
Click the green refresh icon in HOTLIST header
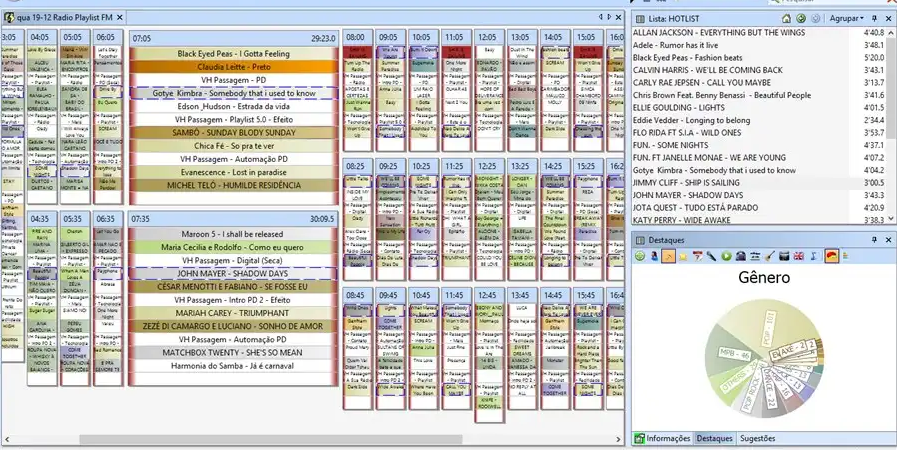click(x=801, y=18)
